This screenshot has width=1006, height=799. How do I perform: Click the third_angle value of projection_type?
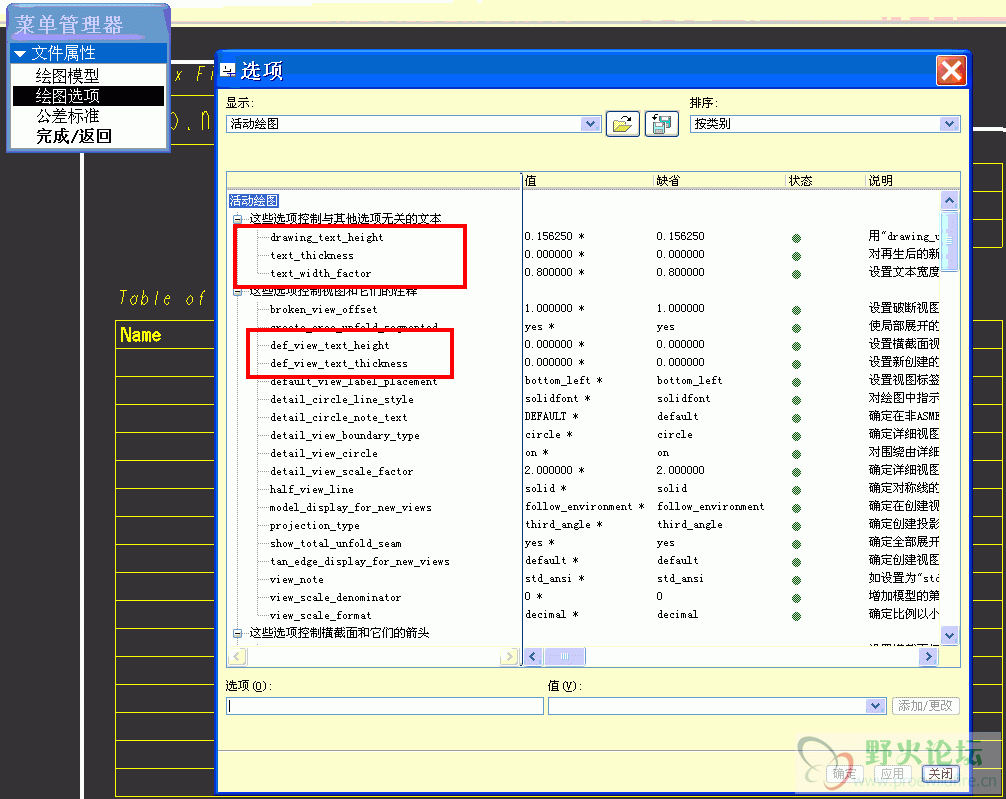563,524
